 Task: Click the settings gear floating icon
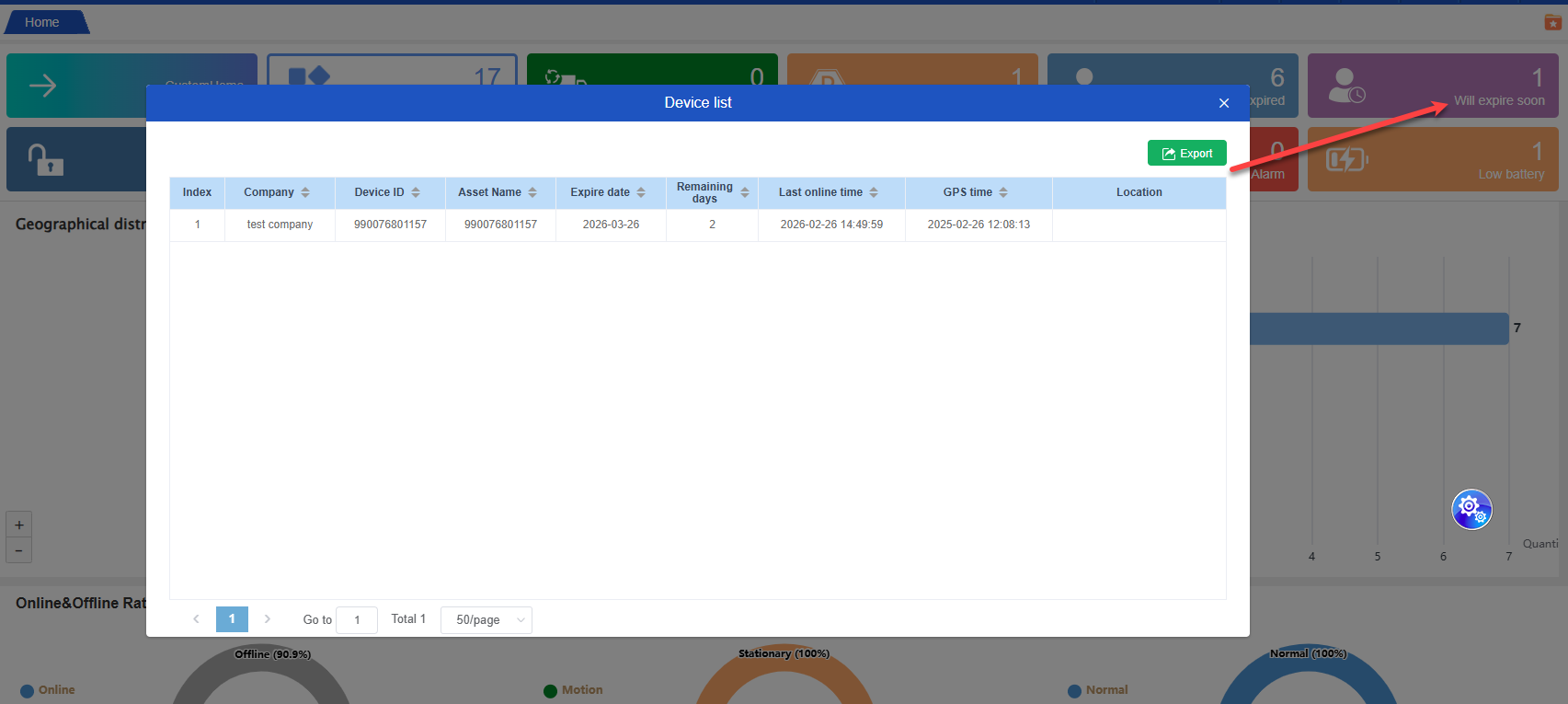tap(1471, 509)
